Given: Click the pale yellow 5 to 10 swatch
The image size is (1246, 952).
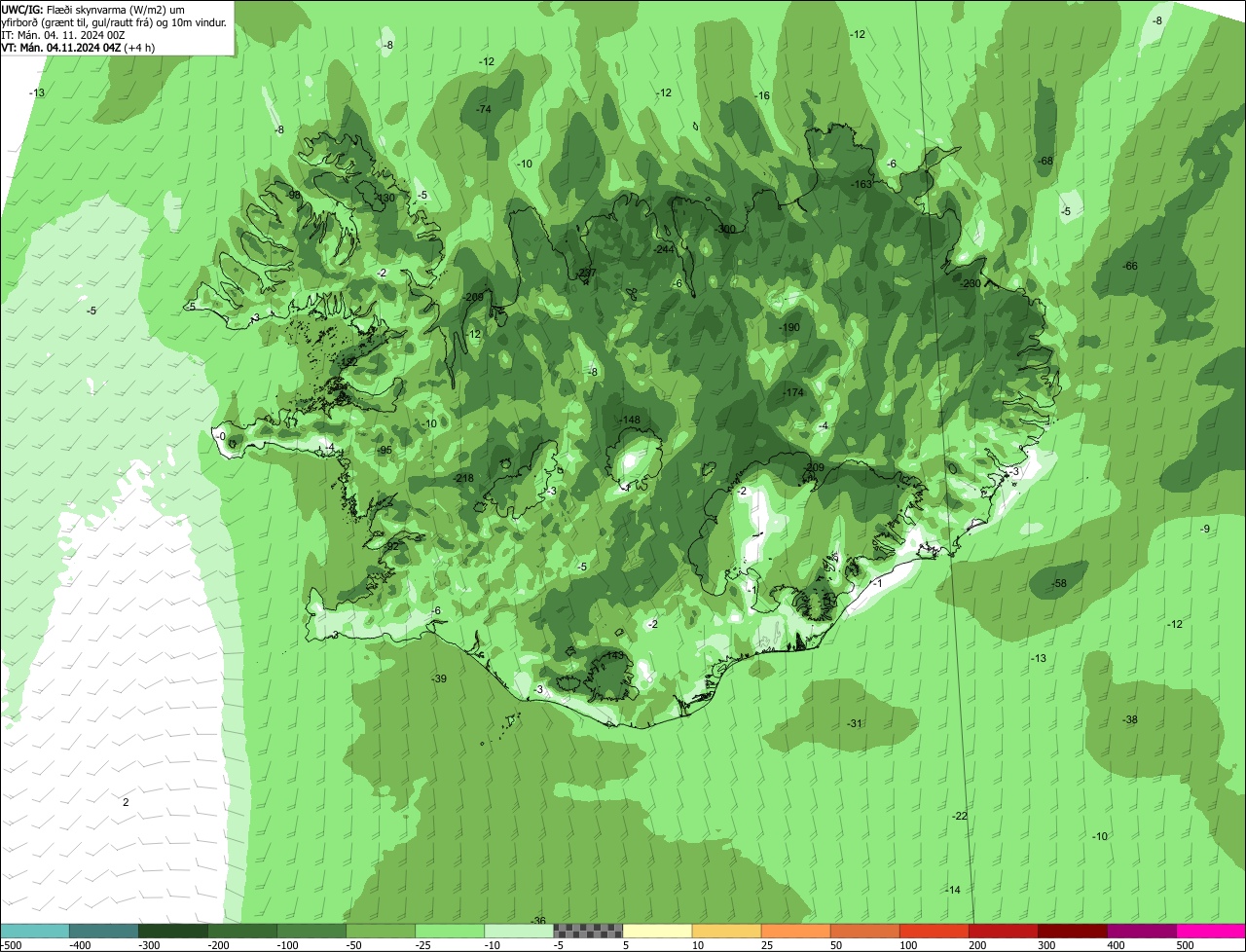Looking at the screenshot, I should 657,931.
